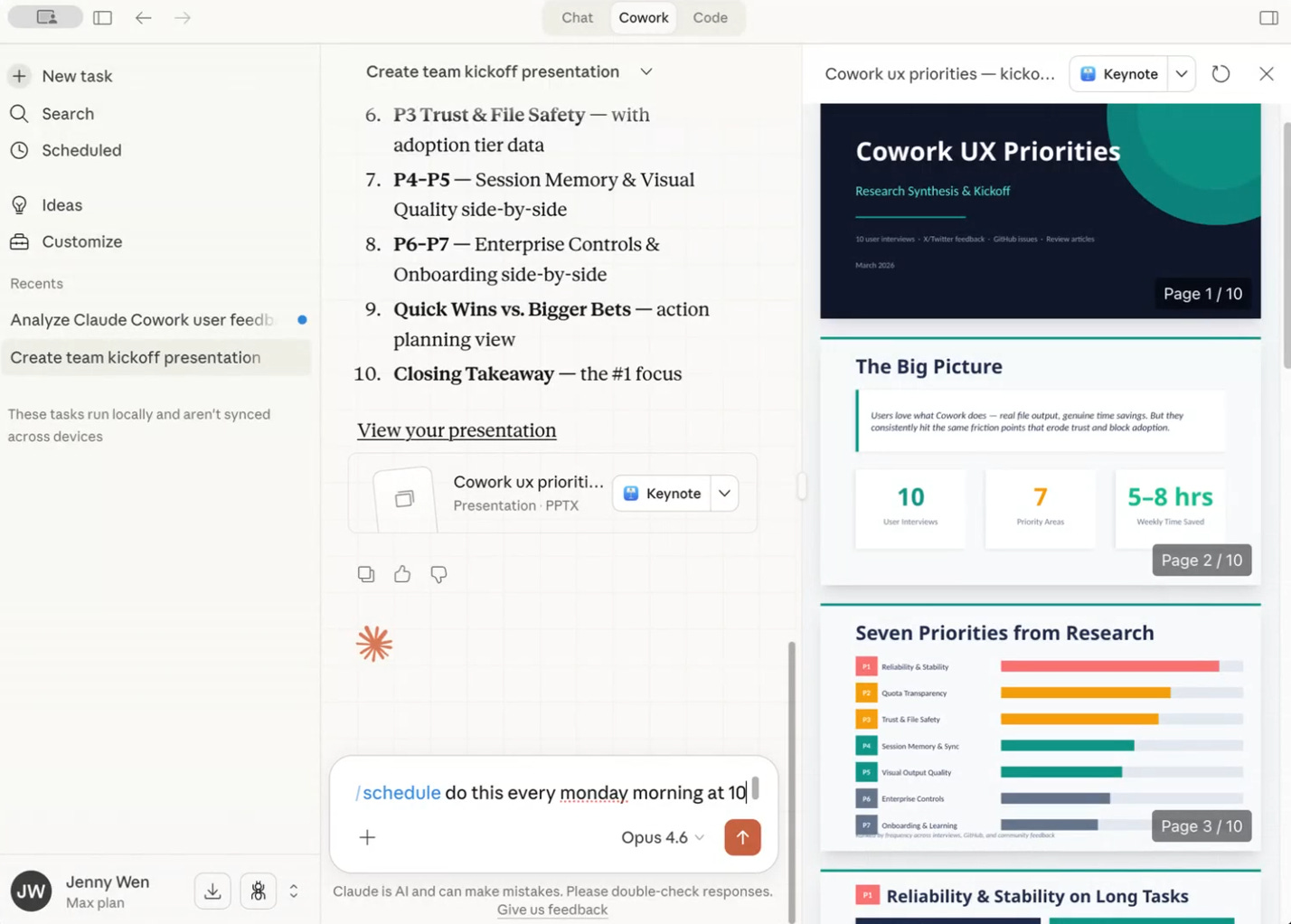Click into the message input field
1291x924 pixels.
pyautogui.click(x=551, y=793)
